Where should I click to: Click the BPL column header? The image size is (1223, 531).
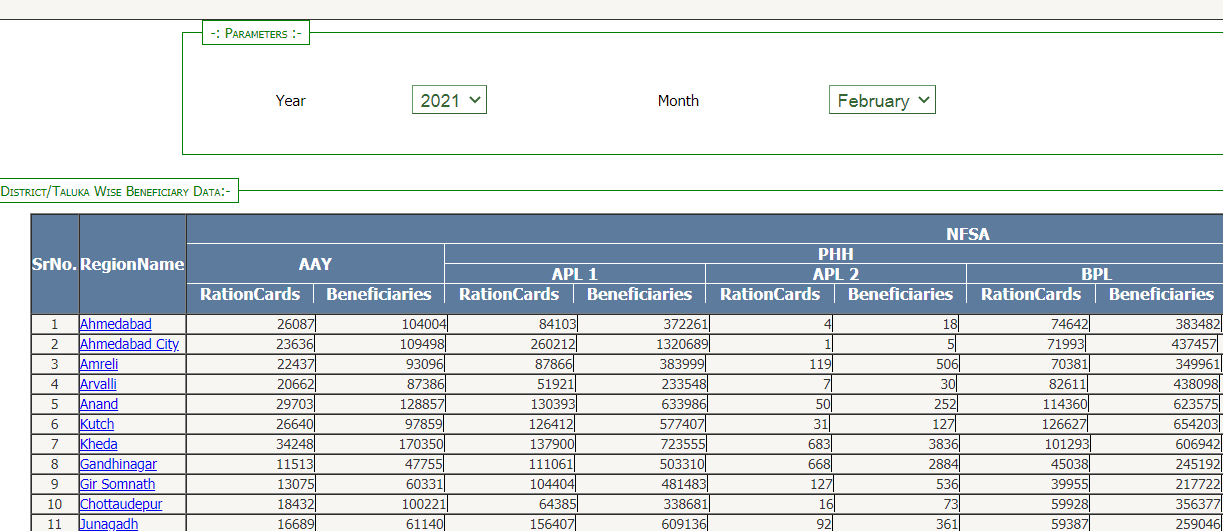pyautogui.click(x=1096, y=274)
